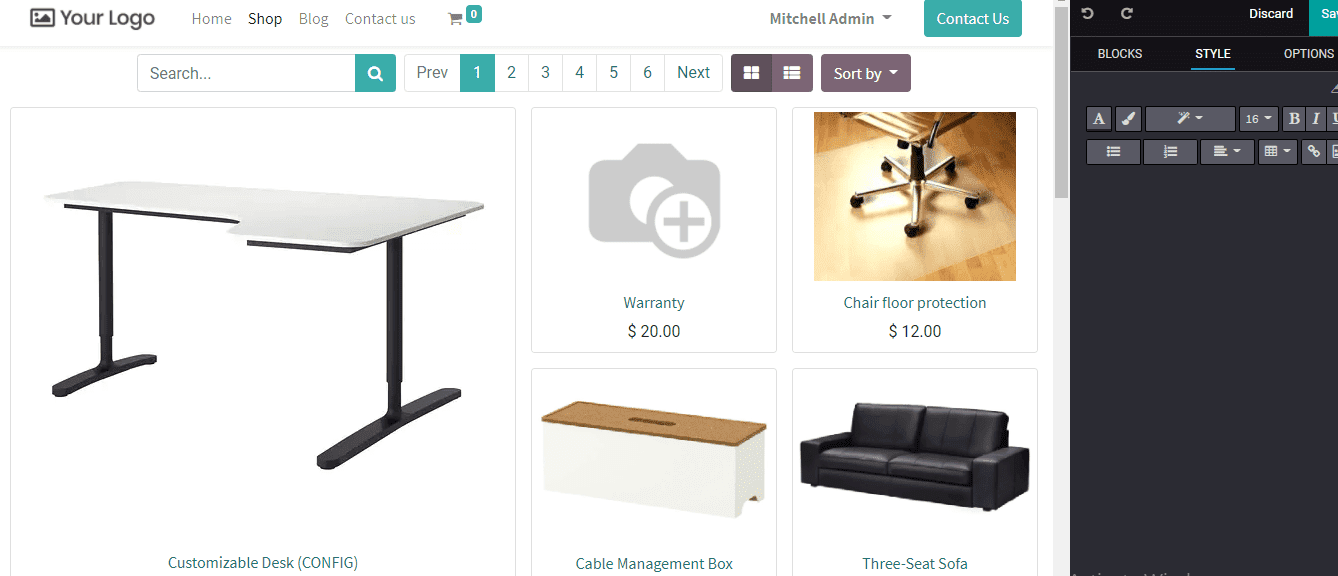Viewport: 1338px width, 576px height.
Task: Open the Sort by dropdown
Action: (x=866, y=73)
